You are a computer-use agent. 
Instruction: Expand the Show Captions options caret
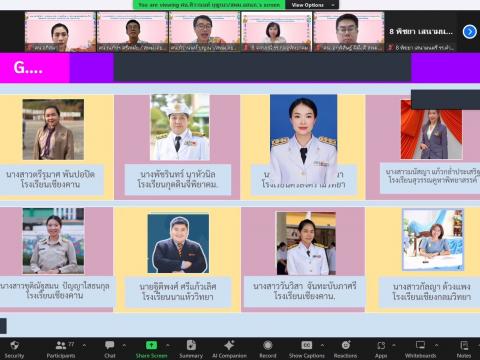pos(322,345)
